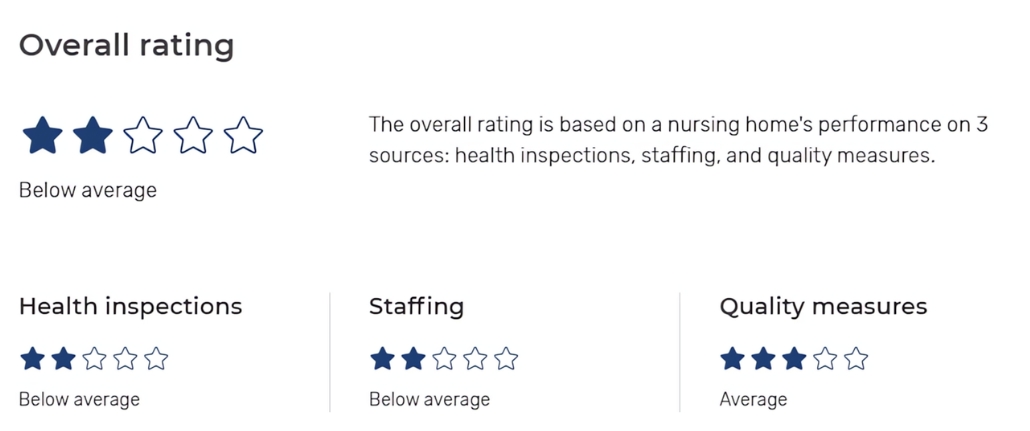Click the Overall rating heading
The width and height of the screenshot is (1030, 431).
point(126,46)
